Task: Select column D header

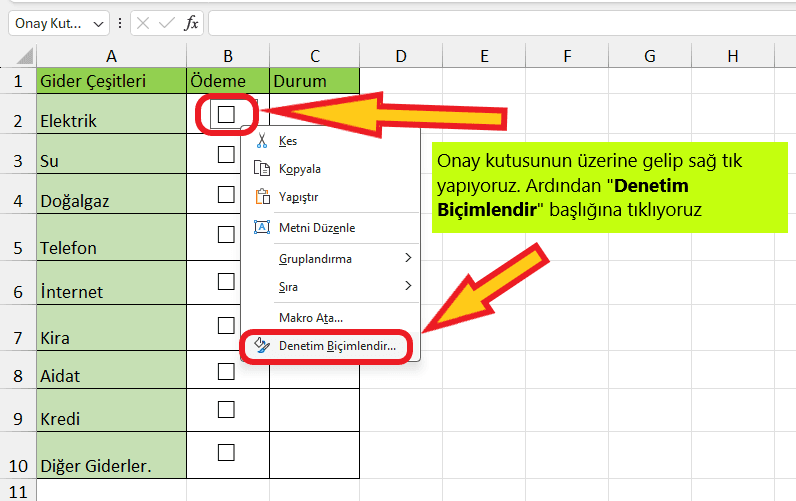Action: click(x=400, y=56)
